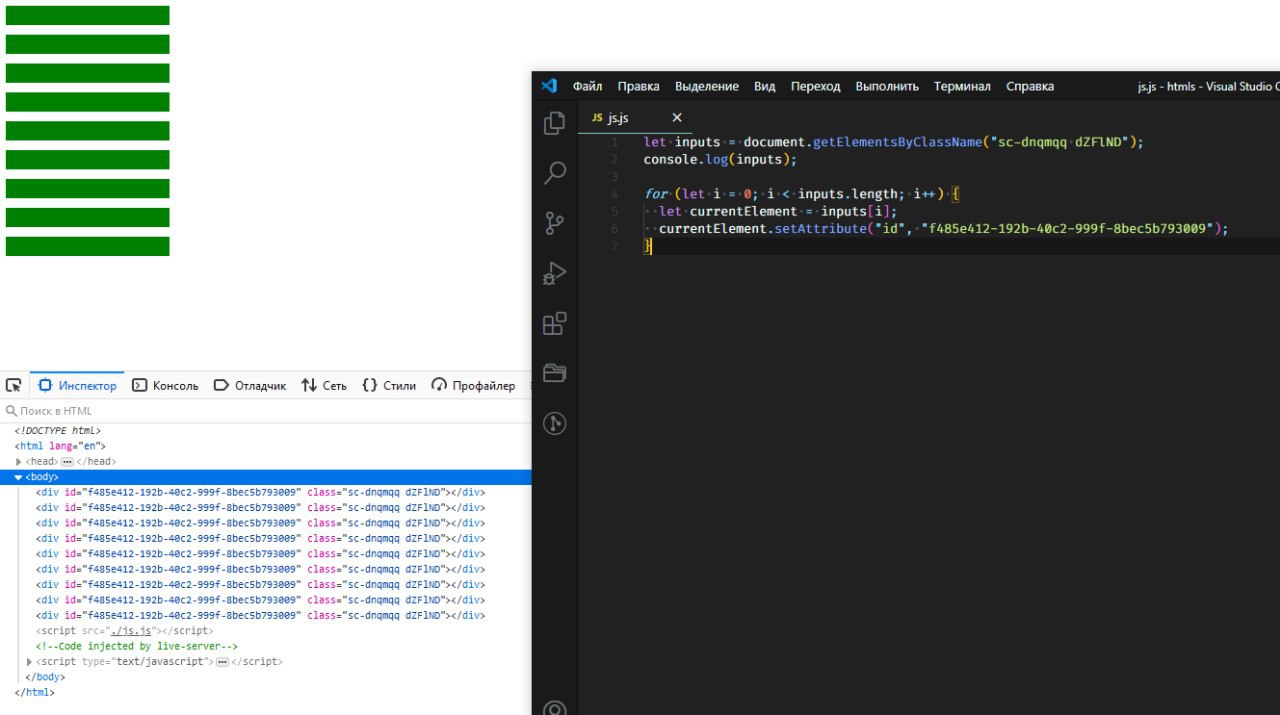Image resolution: width=1280 pixels, height=715 pixels.
Task: Open the Файл menu
Action: [587, 86]
